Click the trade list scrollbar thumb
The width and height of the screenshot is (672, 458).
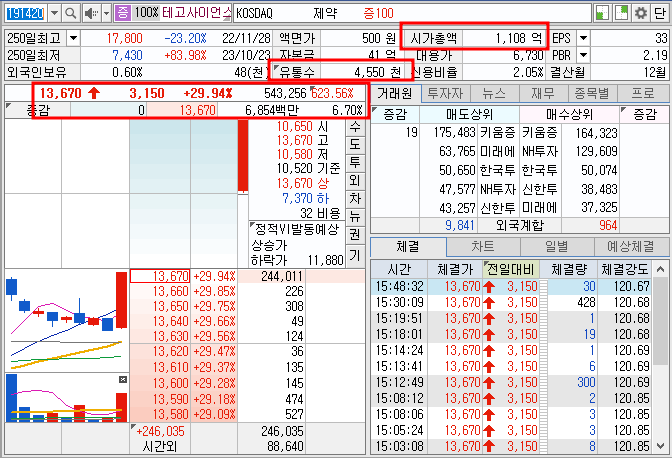click(x=660, y=321)
